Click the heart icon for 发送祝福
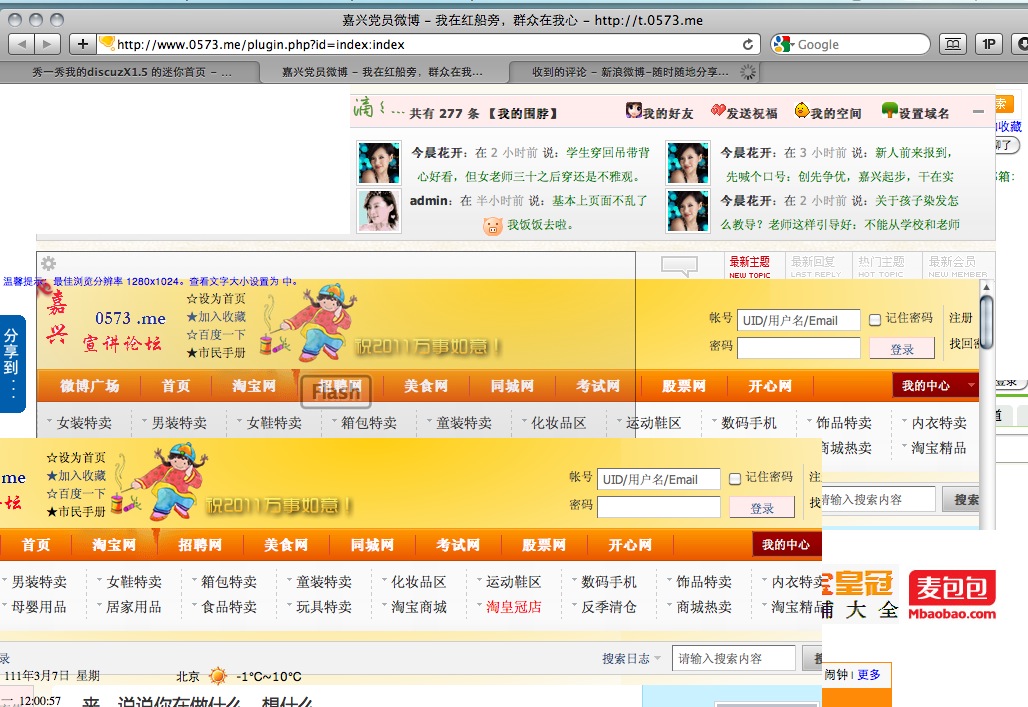This screenshot has height=707, width=1028. (x=718, y=111)
